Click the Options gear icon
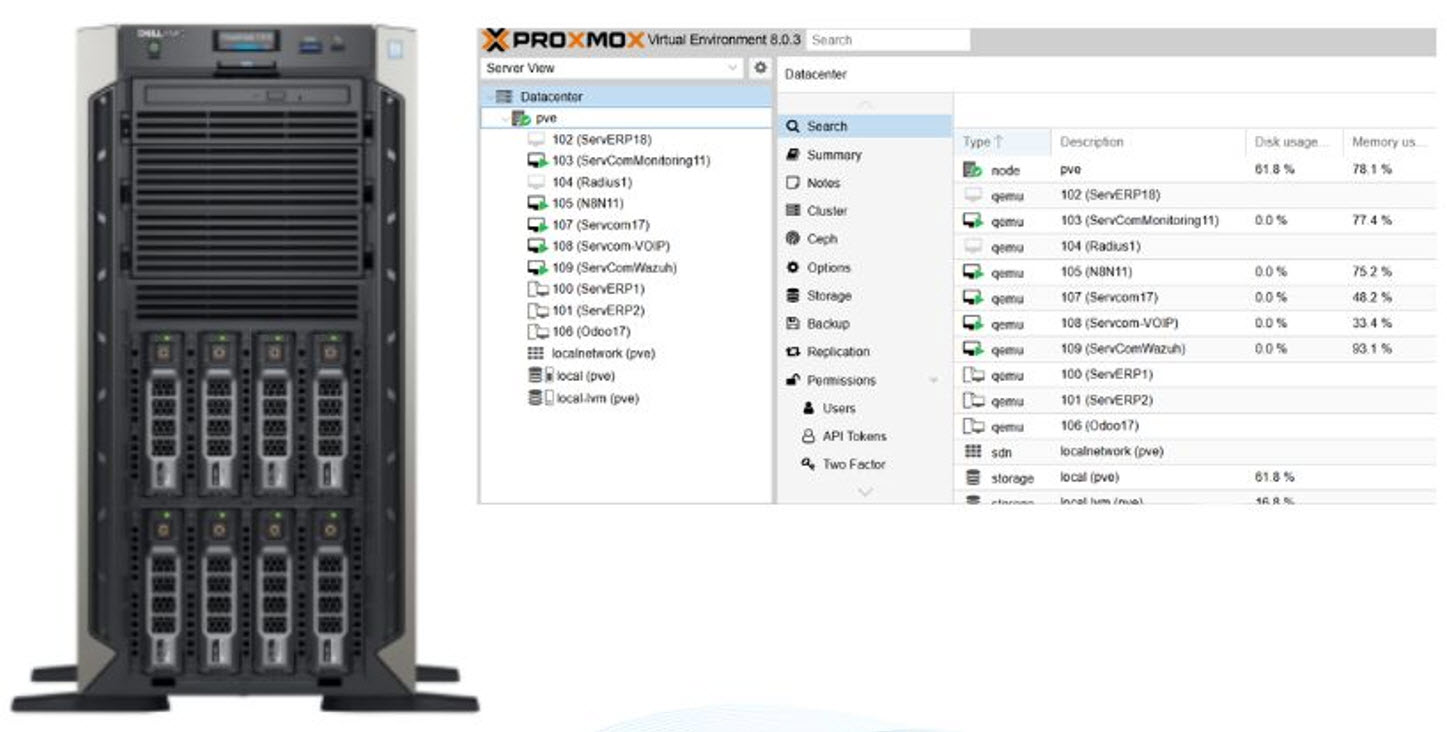The width and height of the screenshot is (1447, 732). point(793,268)
